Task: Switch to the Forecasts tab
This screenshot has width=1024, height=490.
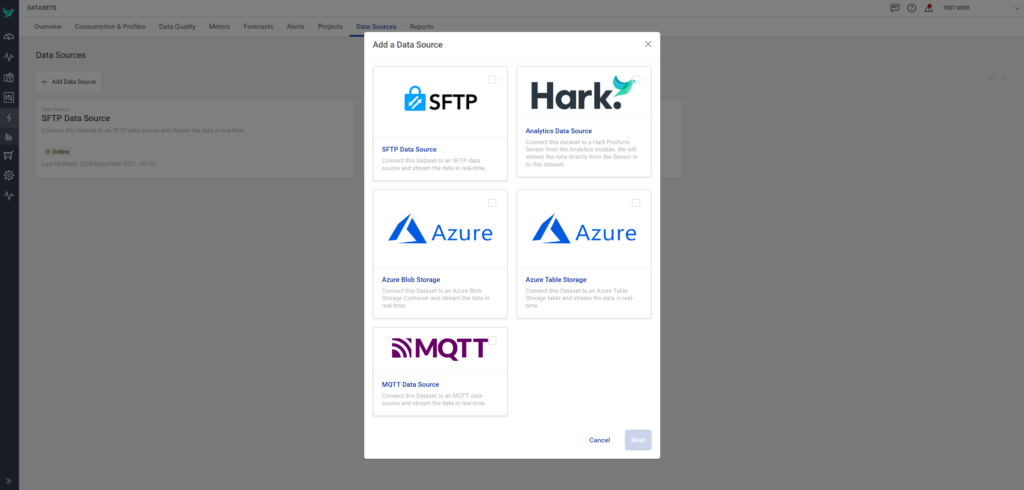Action: [258, 27]
